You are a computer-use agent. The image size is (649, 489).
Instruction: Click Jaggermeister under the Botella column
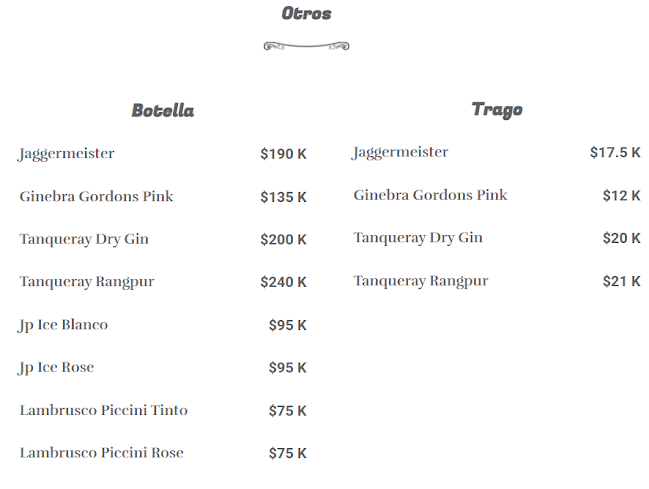click(x=67, y=154)
